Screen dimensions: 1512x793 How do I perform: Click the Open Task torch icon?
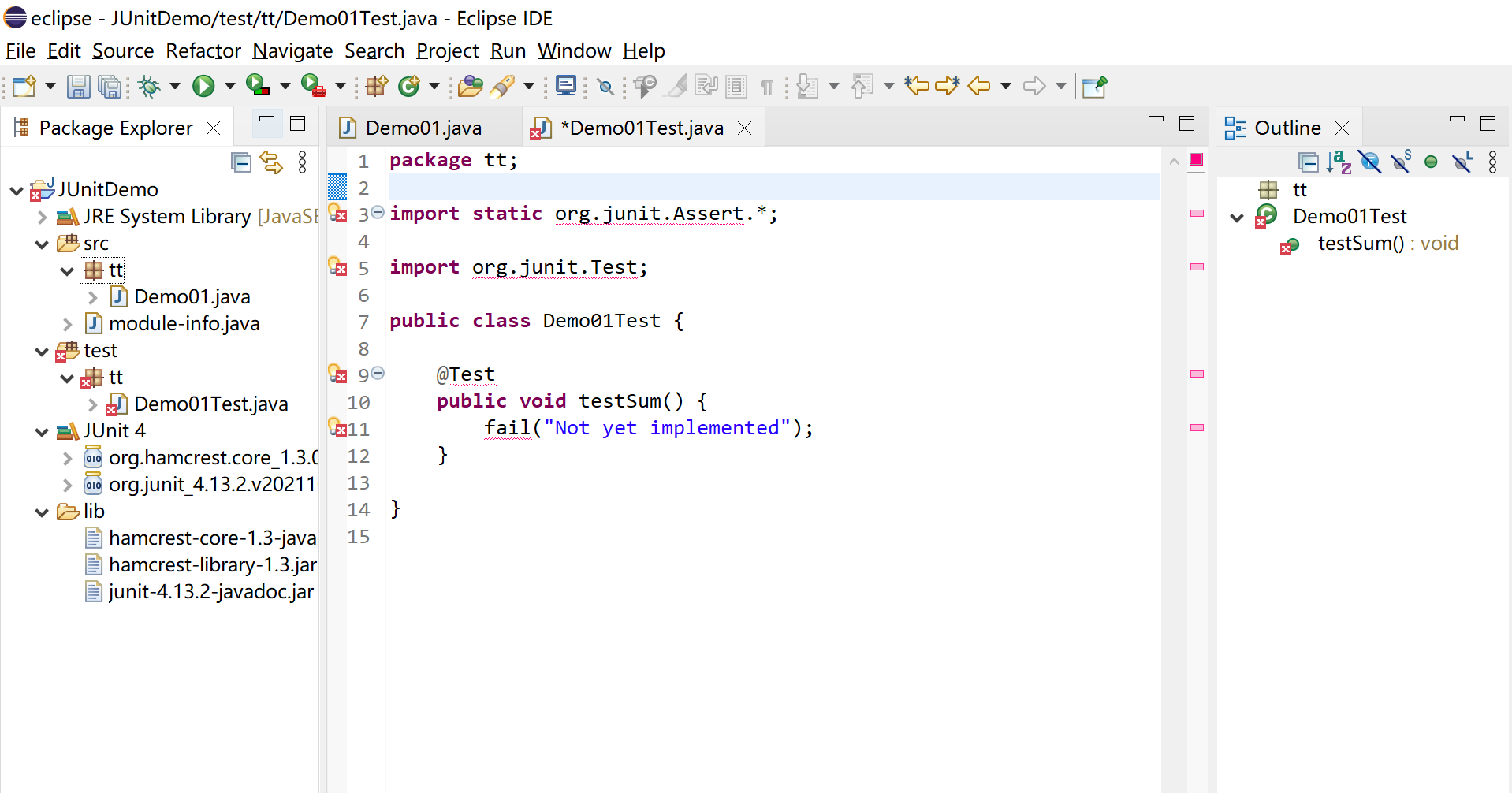pos(502,86)
